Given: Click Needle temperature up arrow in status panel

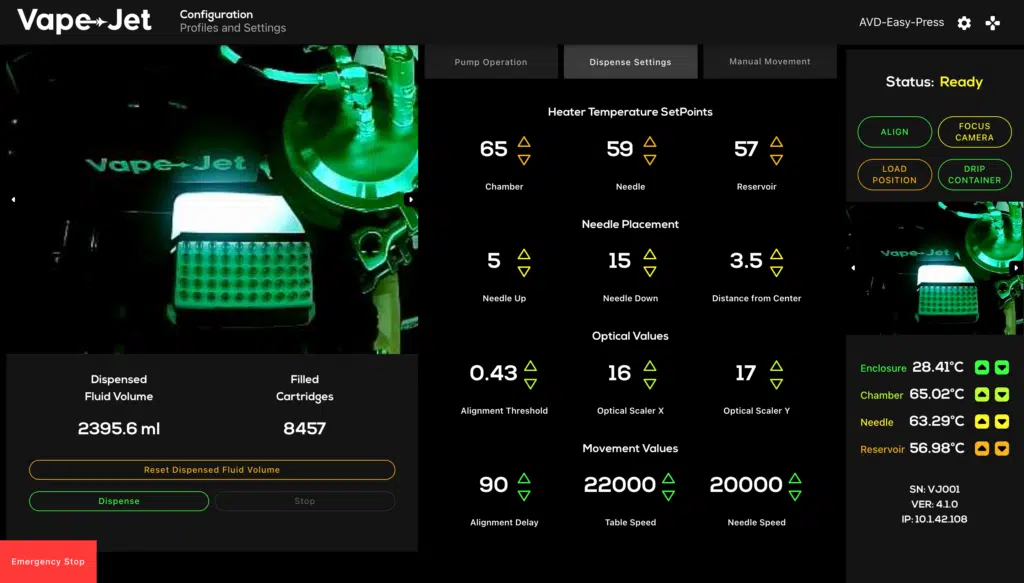Looking at the screenshot, I should [982, 422].
